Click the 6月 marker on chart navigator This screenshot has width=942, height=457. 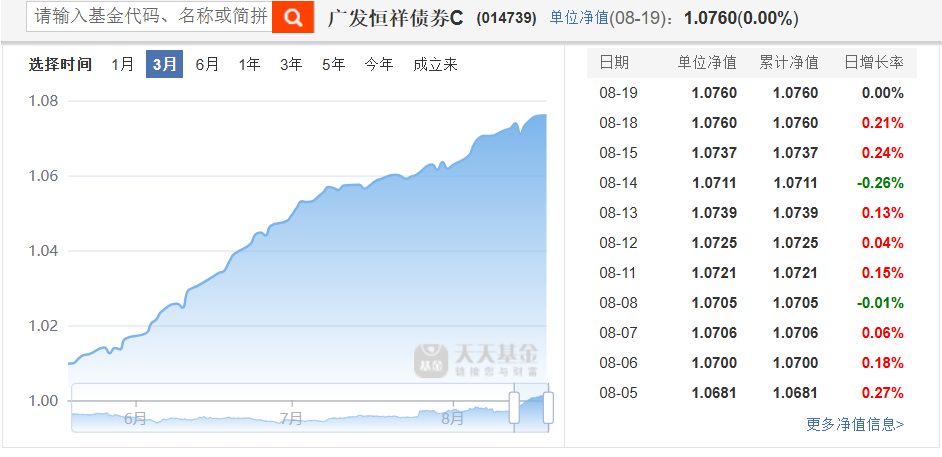tap(135, 418)
